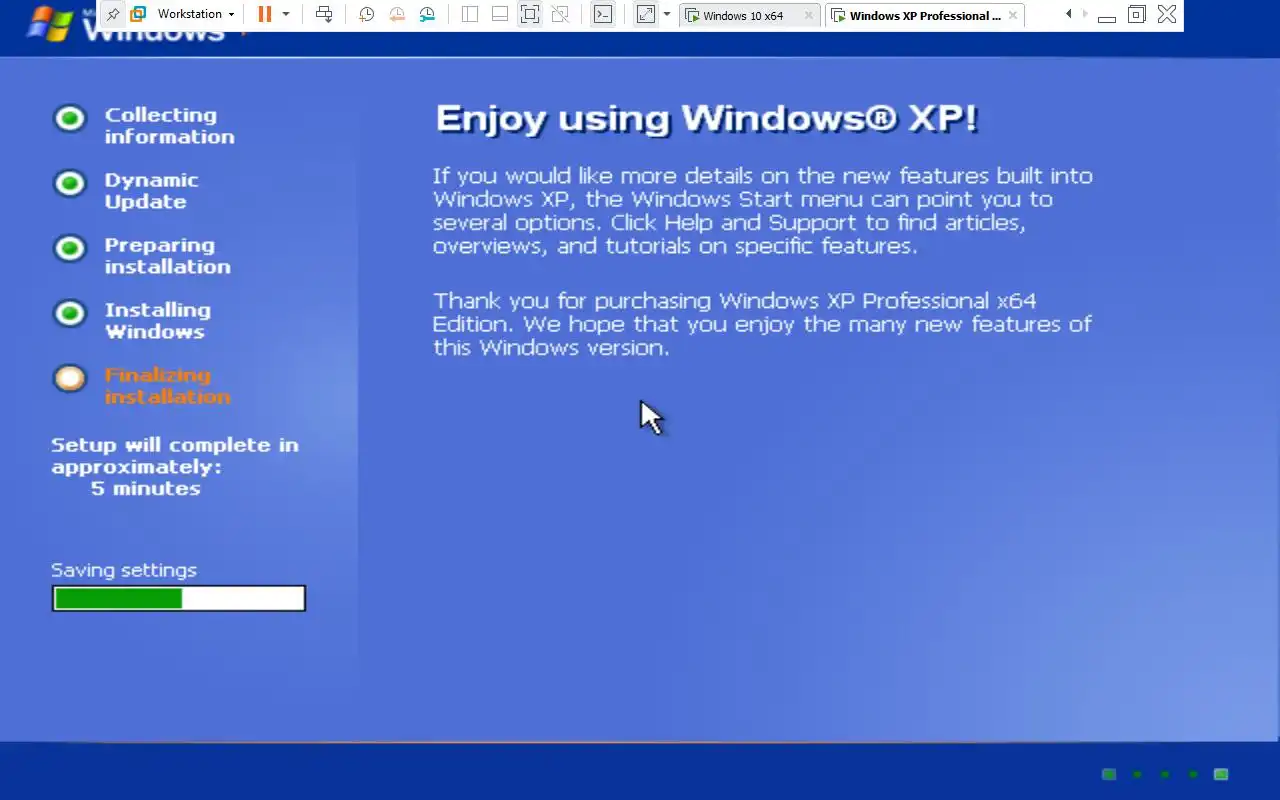1280x800 pixels.
Task: Open the snapshot manager
Action: (427, 14)
